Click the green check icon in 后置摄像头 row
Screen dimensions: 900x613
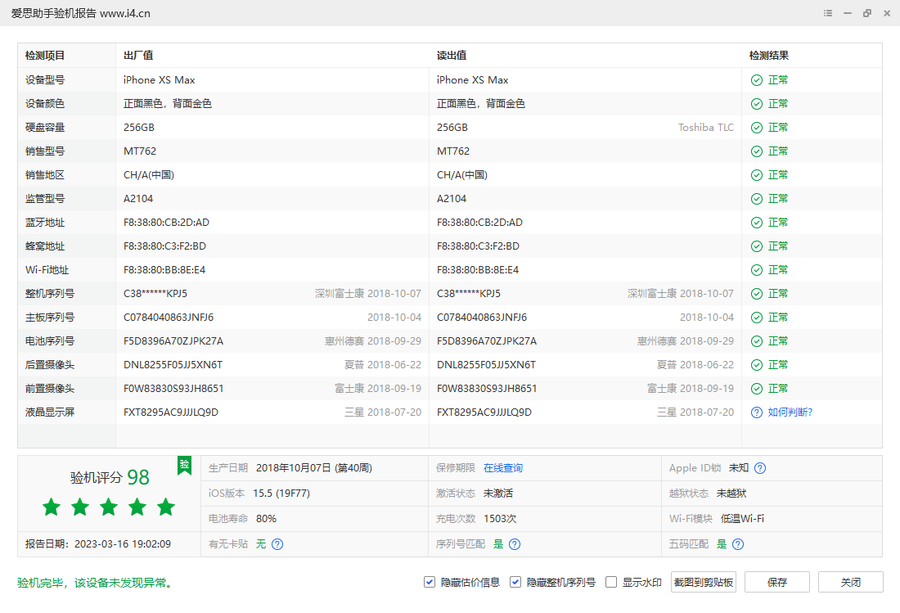[x=757, y=365]
